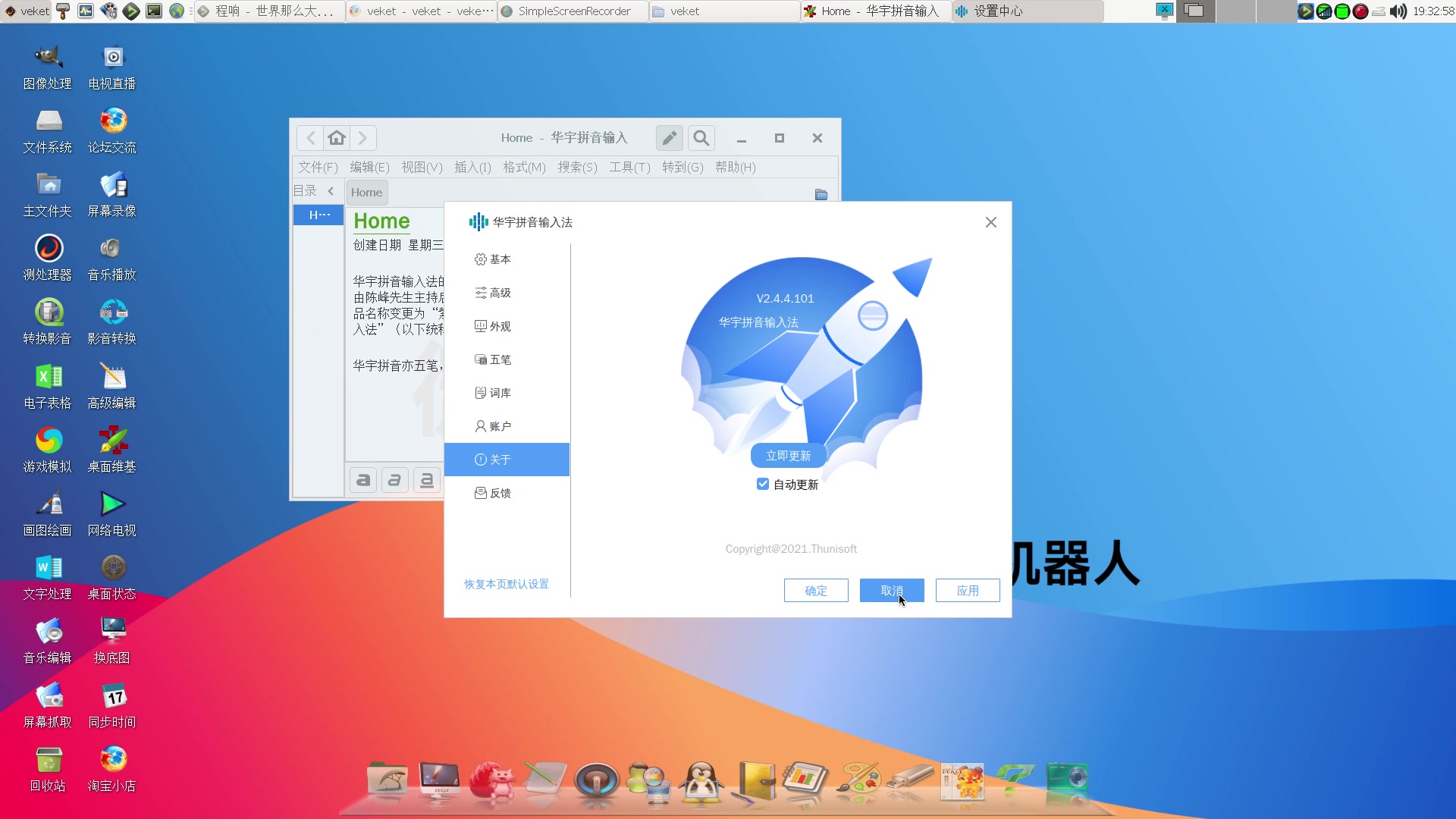Click the underlined 'a' style button
The width and height of the screenshot is (1456, 819).
click(427, 480)
